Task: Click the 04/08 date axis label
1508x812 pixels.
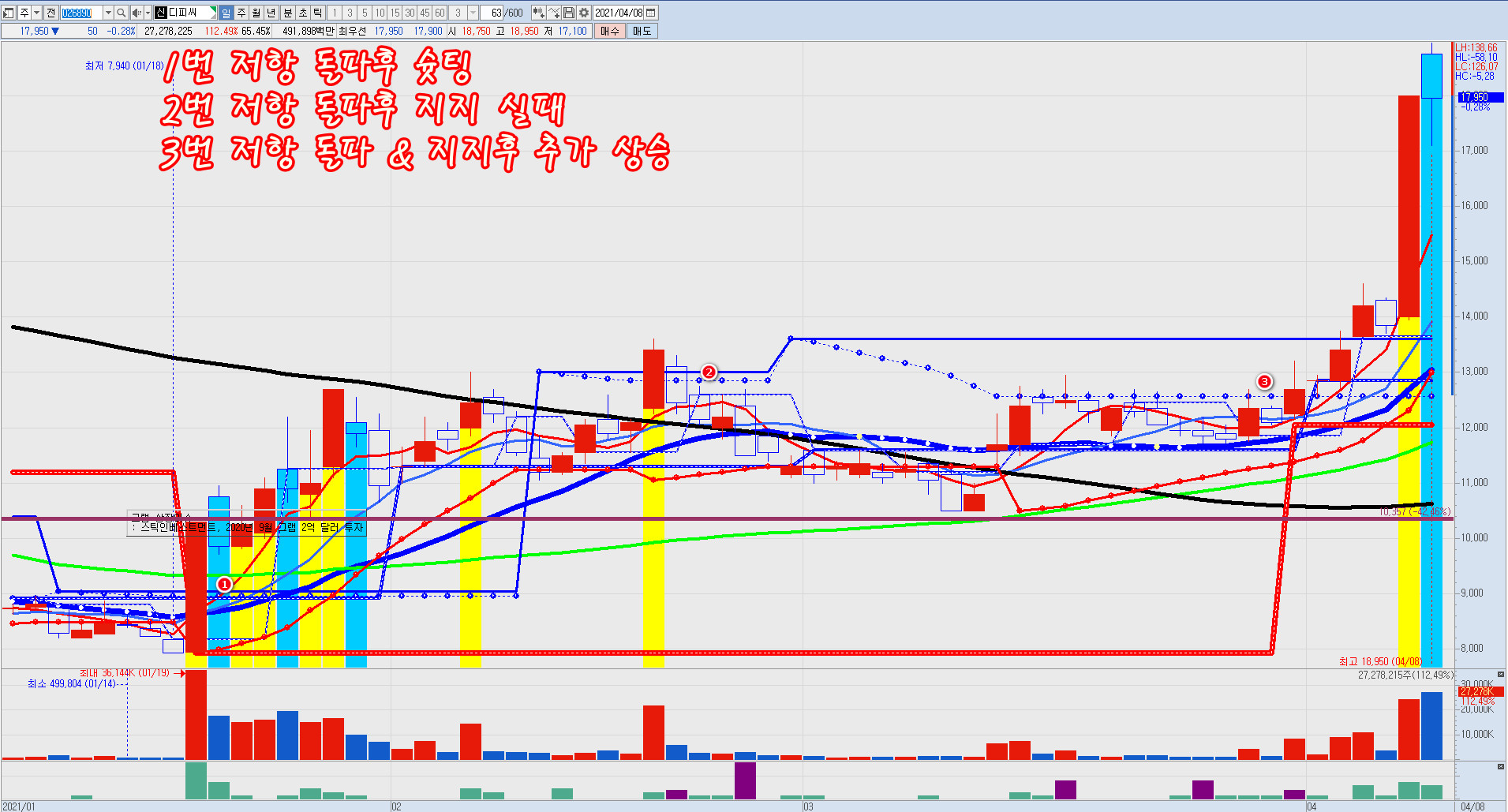Action: [1472, 806]
